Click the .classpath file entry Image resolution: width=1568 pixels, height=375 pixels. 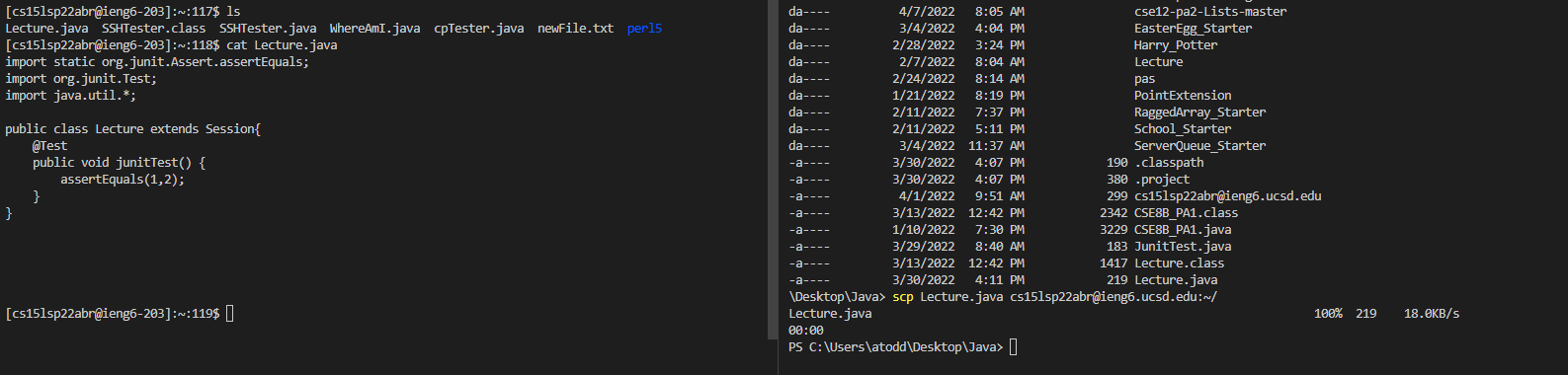1169,163
